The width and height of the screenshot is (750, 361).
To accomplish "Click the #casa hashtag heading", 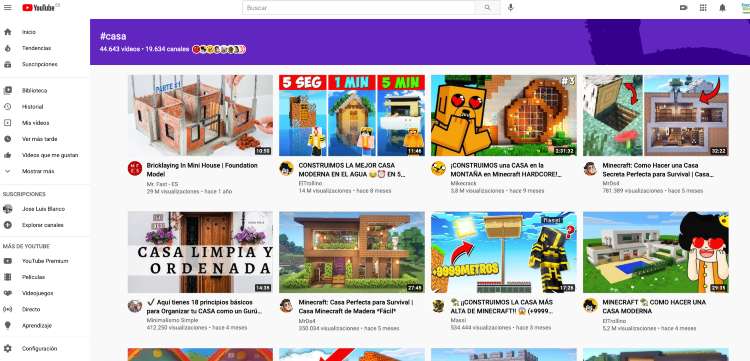I will (113, 36).
